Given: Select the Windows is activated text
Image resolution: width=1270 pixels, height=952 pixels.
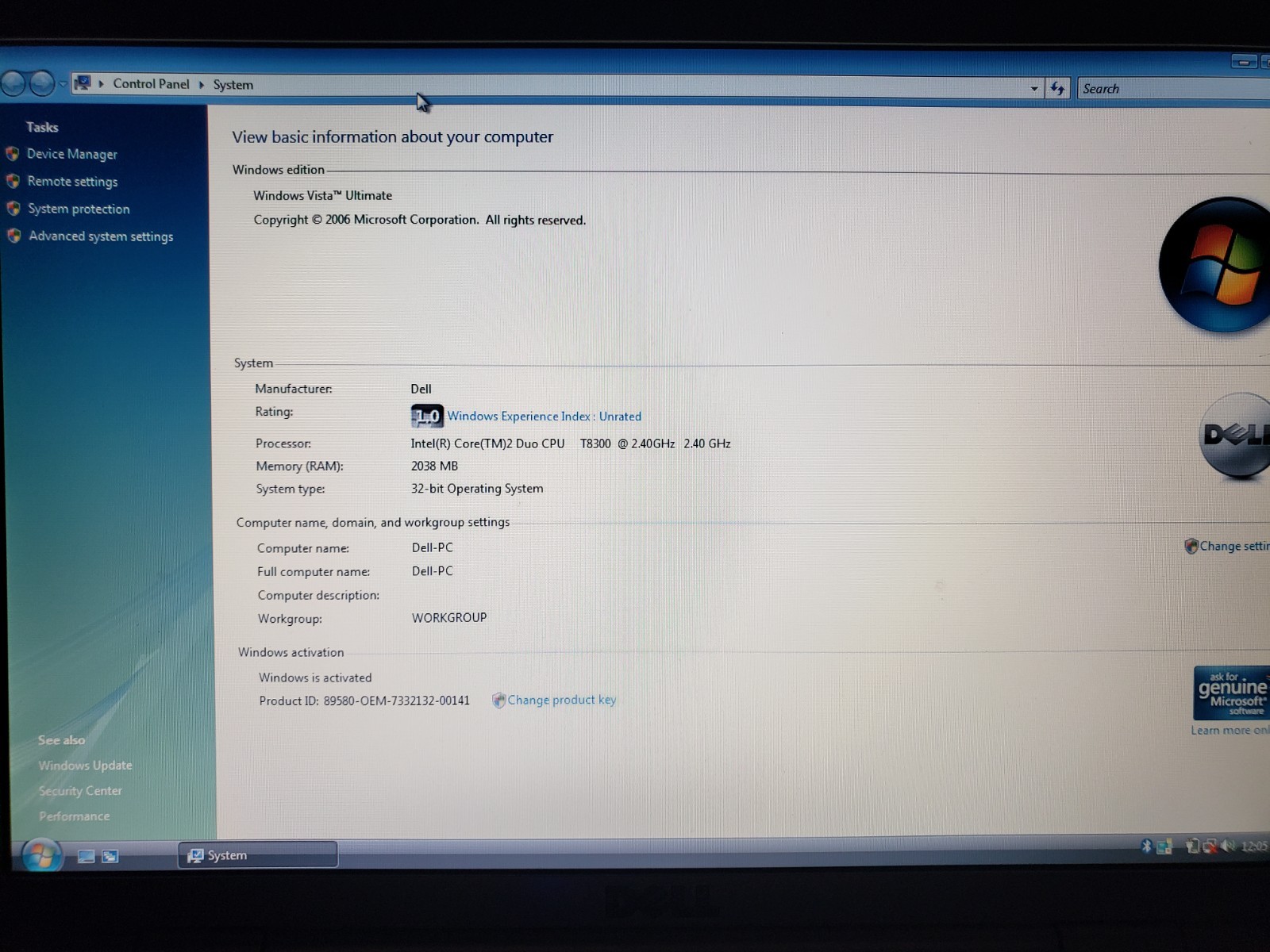Looking at the screenshot, I should tap(315, 678).
